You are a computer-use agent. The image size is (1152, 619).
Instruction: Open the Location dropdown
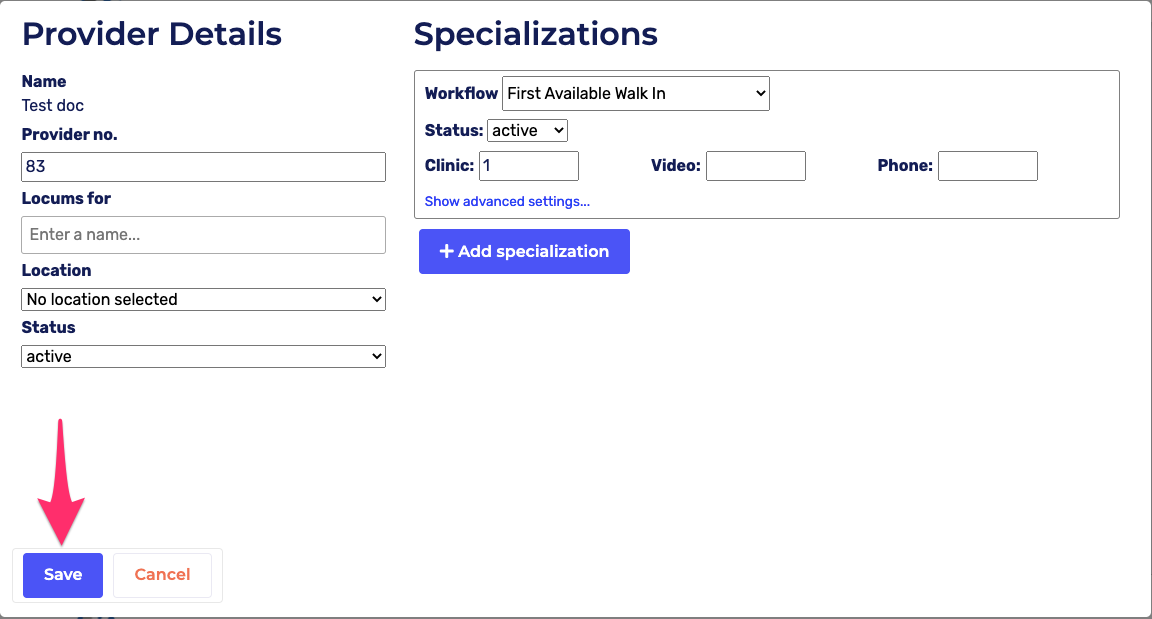pyautogui.click(x=203, y=299)
